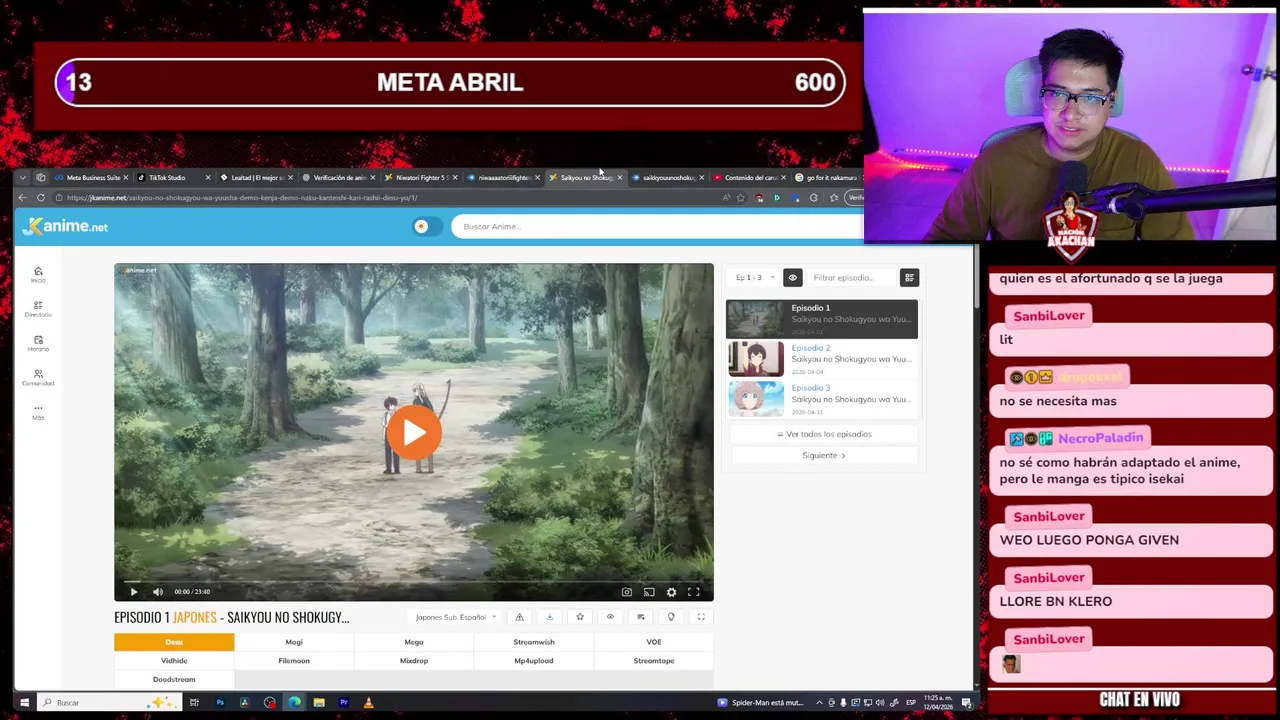1280x720 pixels.
Task: Open Photoshop from the taskbar
Action: (220, 703)
